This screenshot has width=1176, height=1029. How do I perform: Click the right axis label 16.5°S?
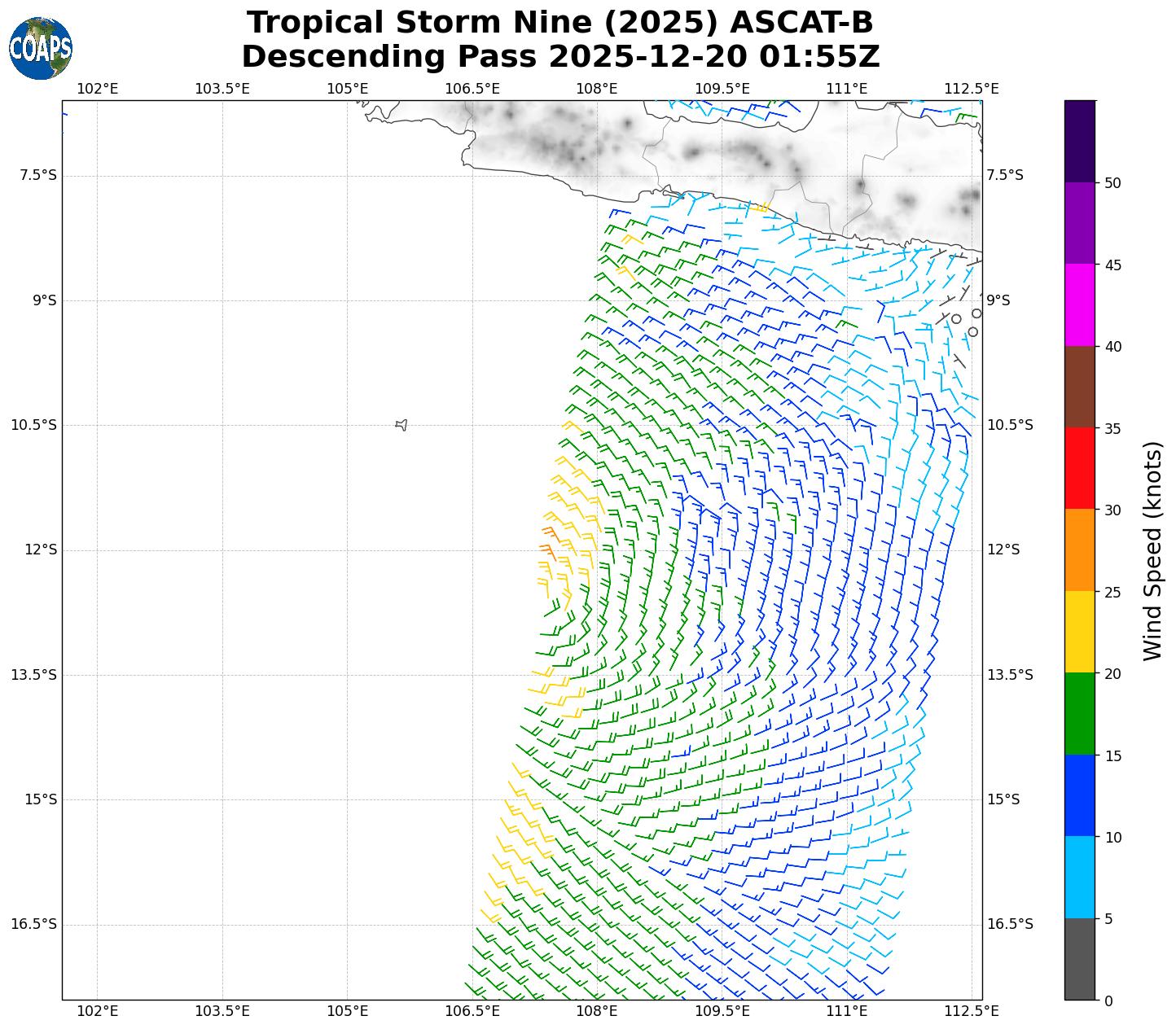click(x=1010, y=924)
